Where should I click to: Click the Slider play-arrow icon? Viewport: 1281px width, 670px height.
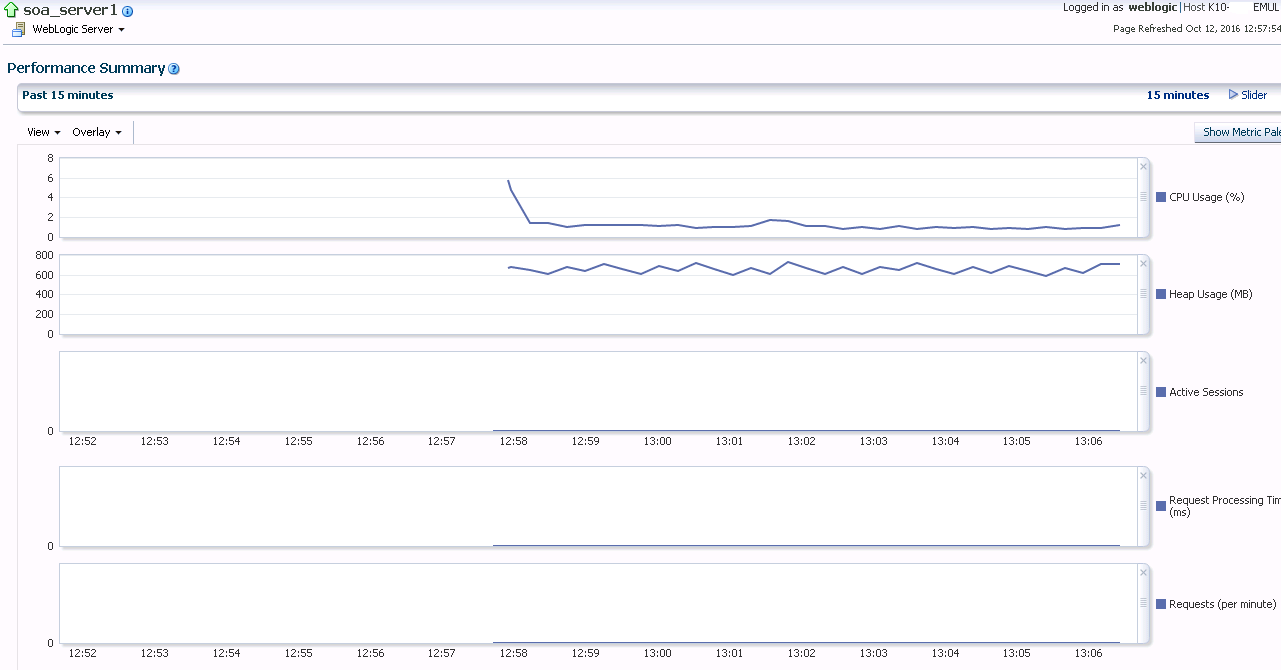pos(1233,95)
